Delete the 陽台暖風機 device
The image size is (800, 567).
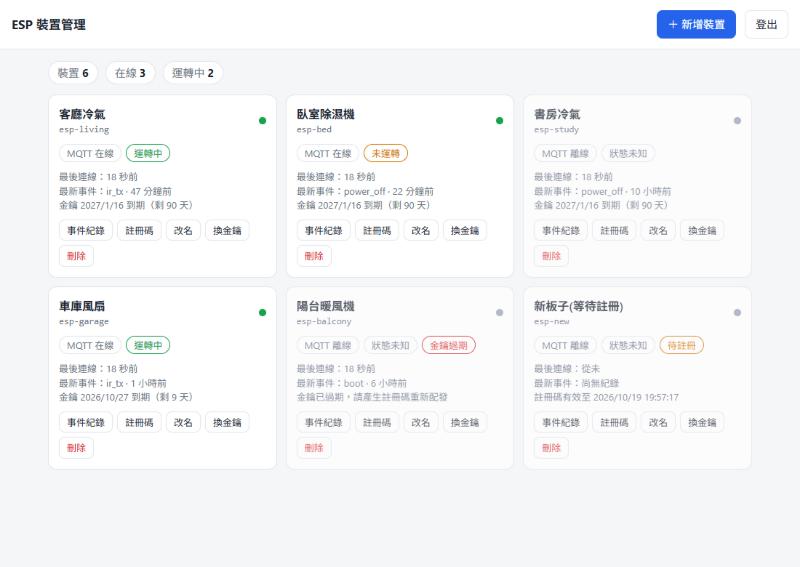tap(314, 448)
